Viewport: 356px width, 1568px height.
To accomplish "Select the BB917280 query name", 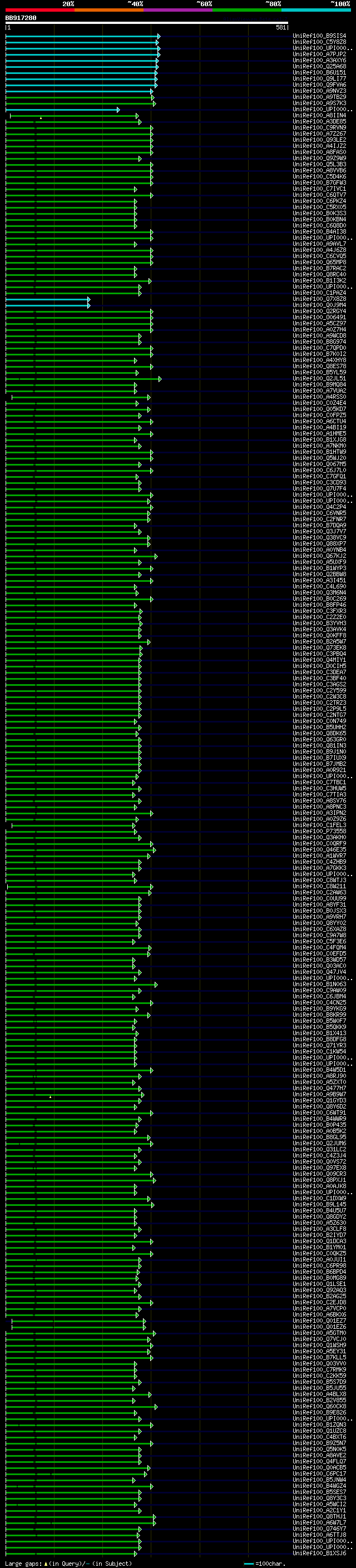I will click(21, 18).
